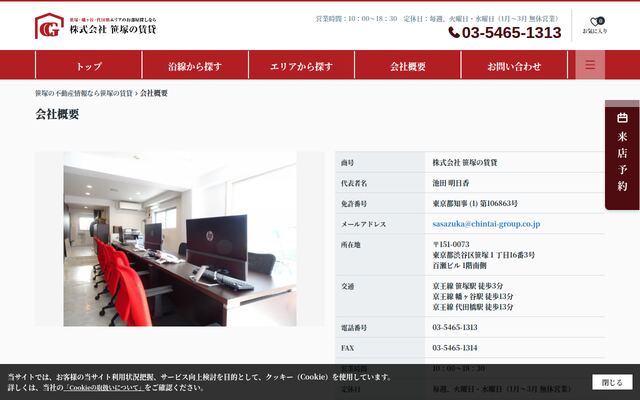Click address line 東京都渋谷区笹塚1丁目16番3号
Viewport: 640px width, 400px height.
click(484, 255)
